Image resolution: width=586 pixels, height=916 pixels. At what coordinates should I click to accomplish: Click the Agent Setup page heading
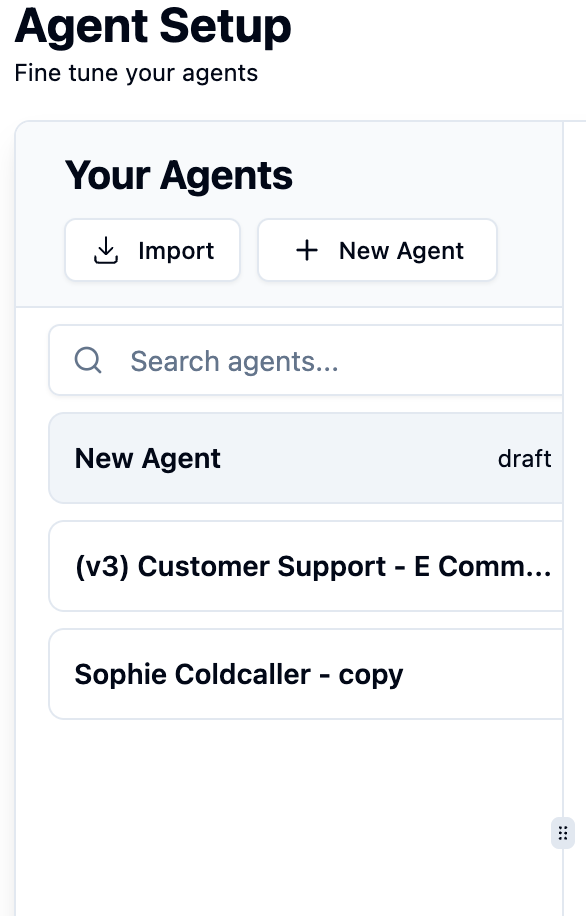tap(152, 26)
